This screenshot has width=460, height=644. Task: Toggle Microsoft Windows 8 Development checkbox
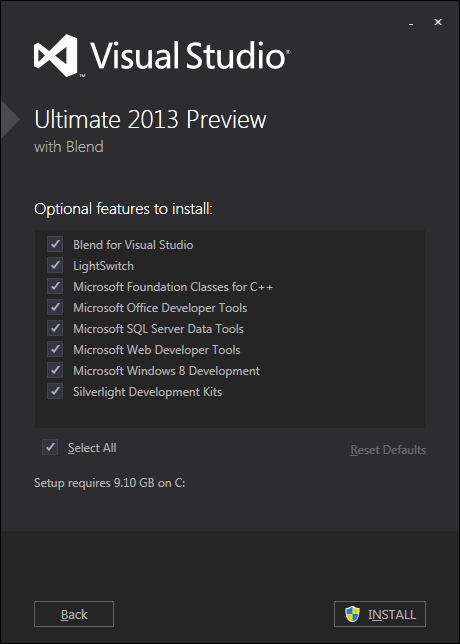coord(55,370)
